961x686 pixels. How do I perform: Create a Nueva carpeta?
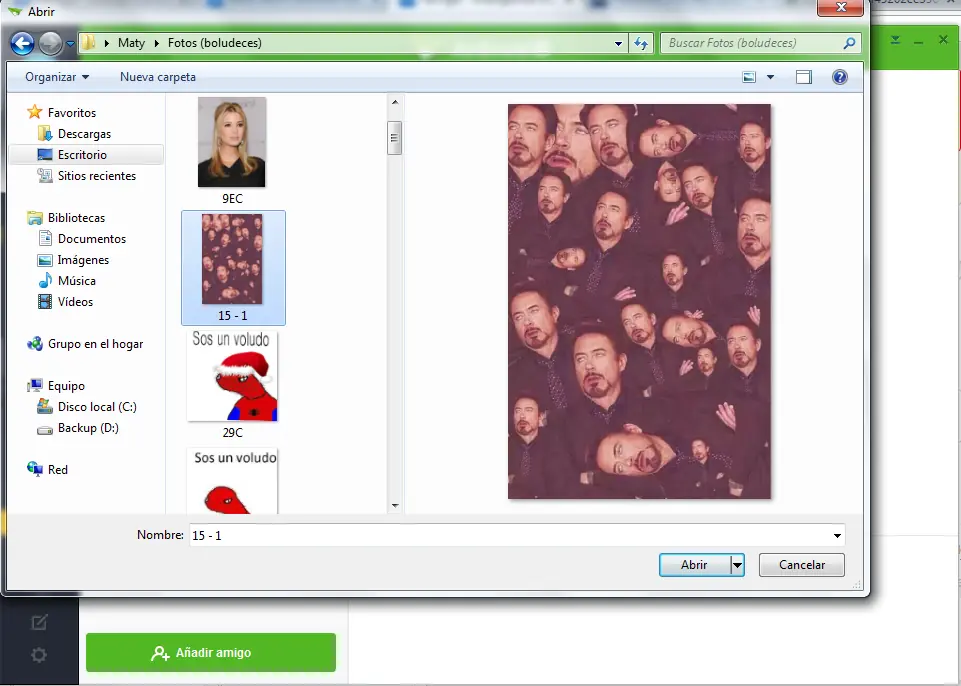click(158, 77)
